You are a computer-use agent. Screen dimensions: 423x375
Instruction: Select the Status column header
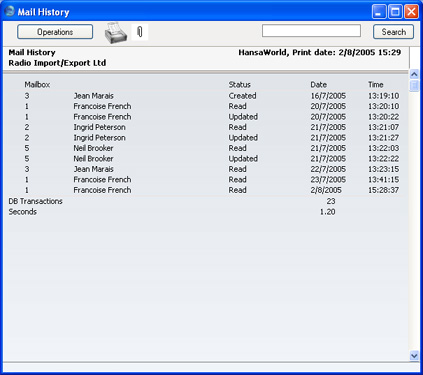click(239, 85)
